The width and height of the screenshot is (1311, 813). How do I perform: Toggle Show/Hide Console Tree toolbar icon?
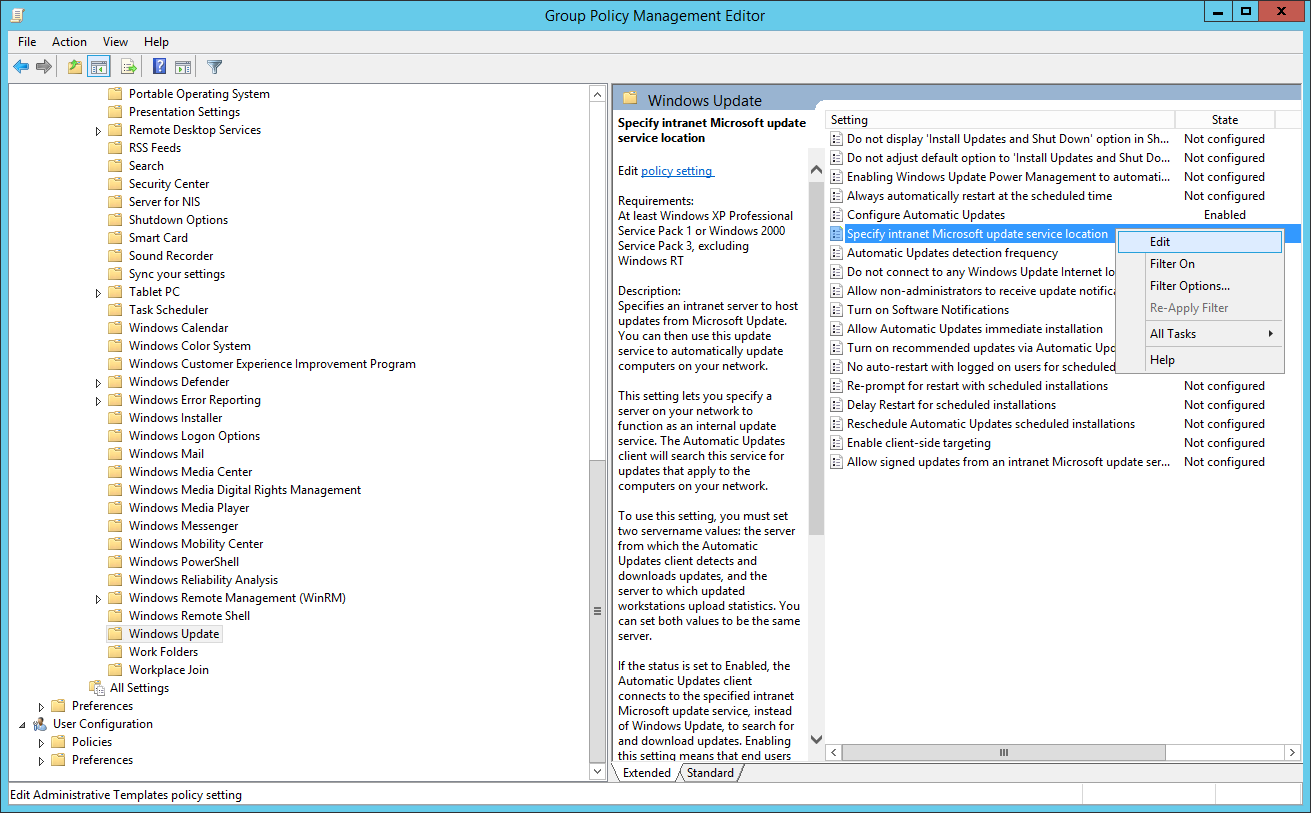click(x=99, y=67)
